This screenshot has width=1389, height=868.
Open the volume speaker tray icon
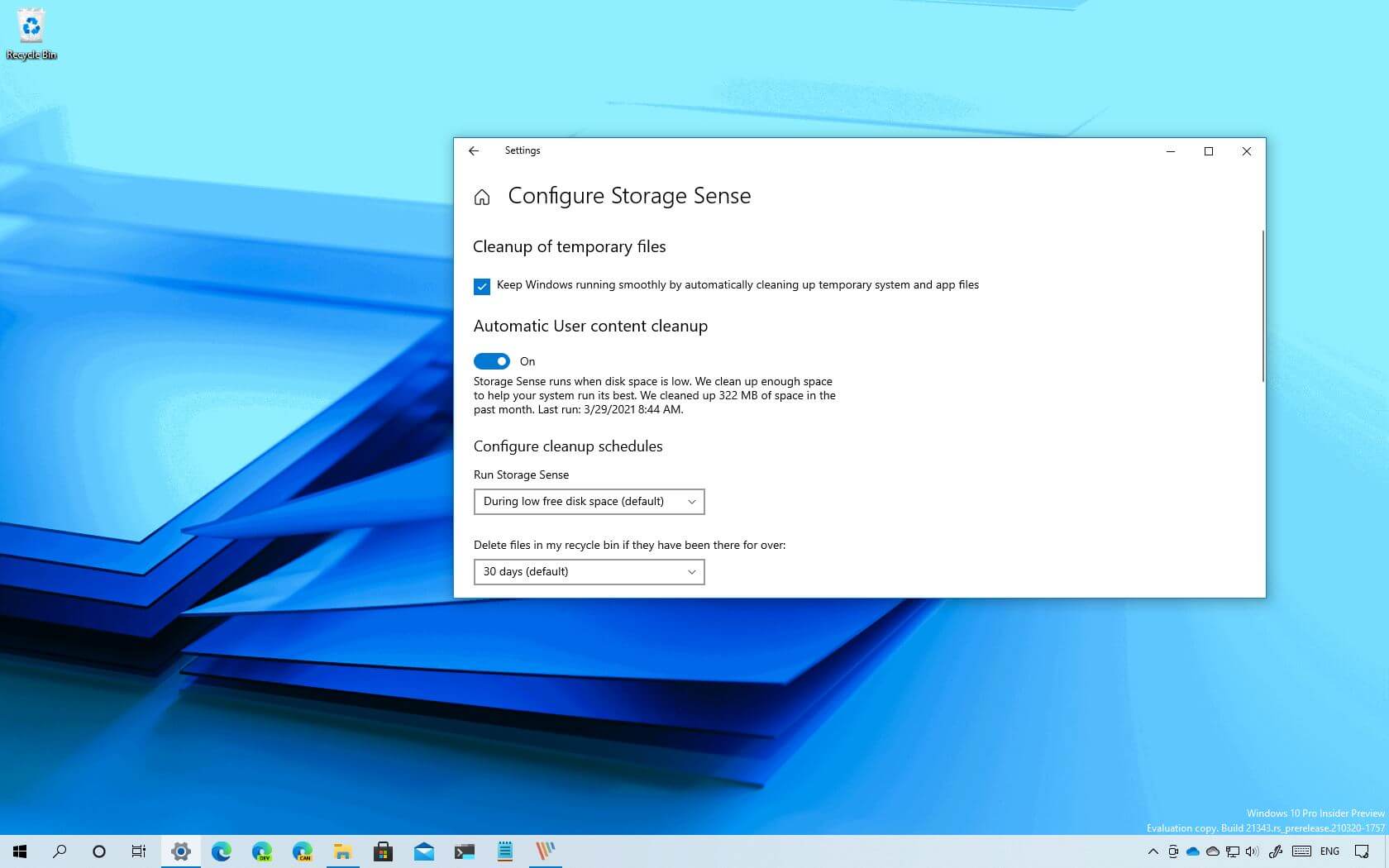point(1252,851)
